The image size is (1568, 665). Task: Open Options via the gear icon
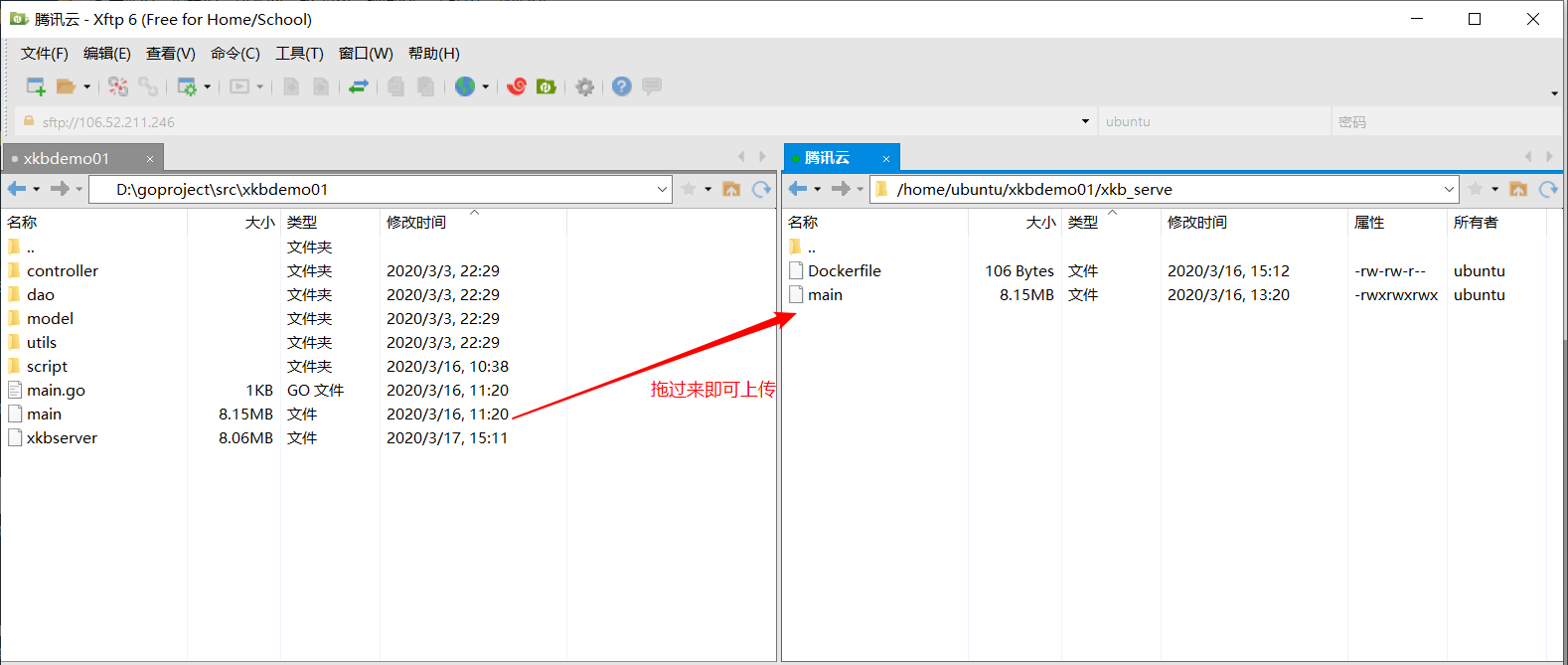(x=585, y=86)
